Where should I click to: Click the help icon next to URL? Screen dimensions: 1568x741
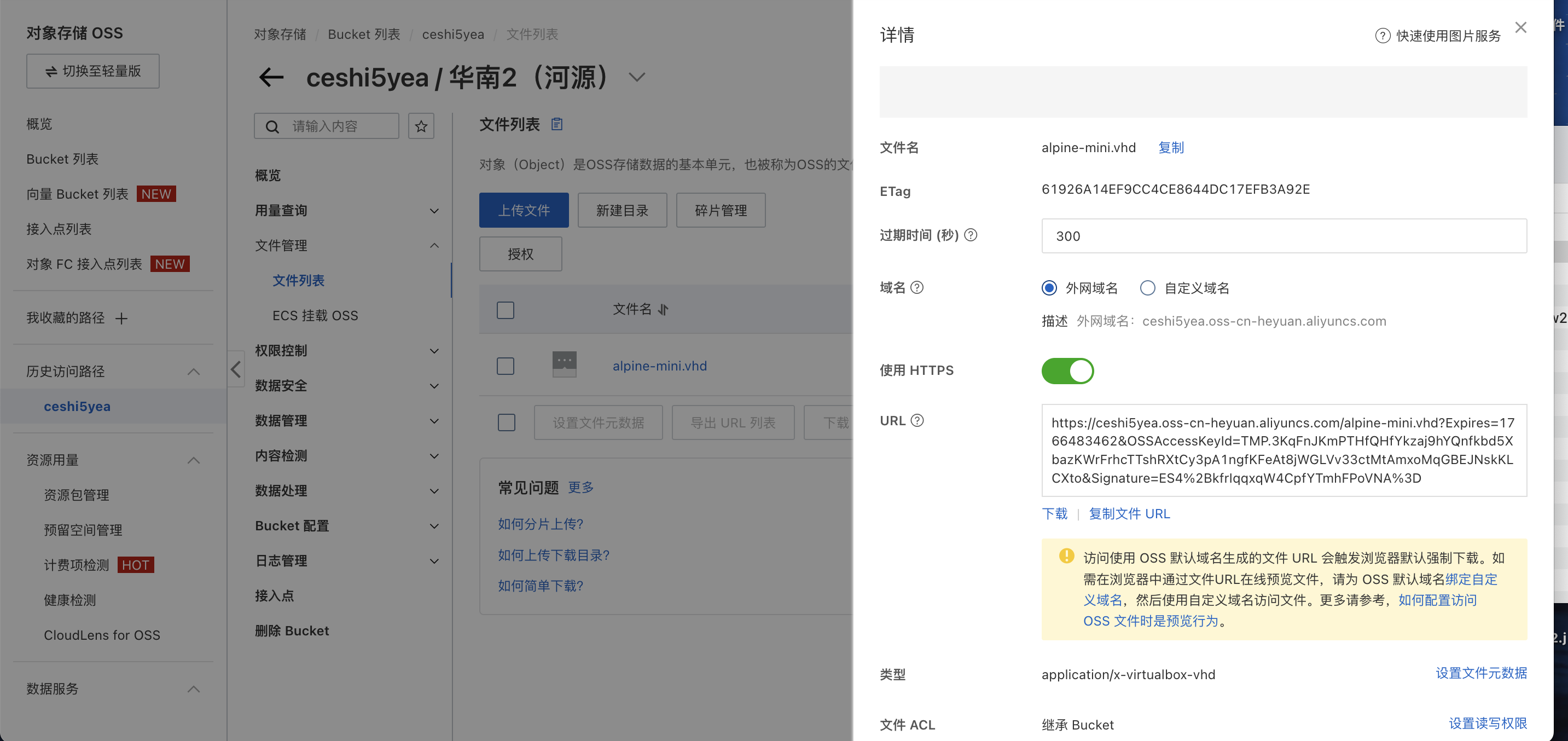[x=917, y=420]
